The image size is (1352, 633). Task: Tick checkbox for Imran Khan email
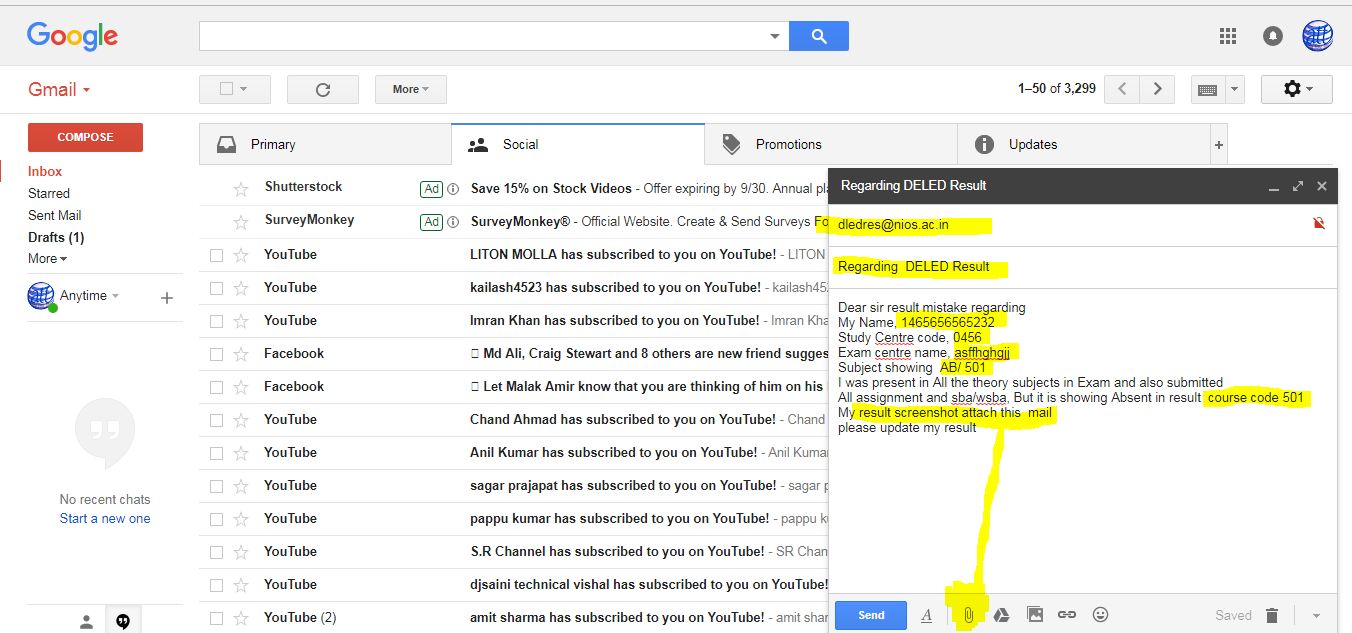click(216, 321)
